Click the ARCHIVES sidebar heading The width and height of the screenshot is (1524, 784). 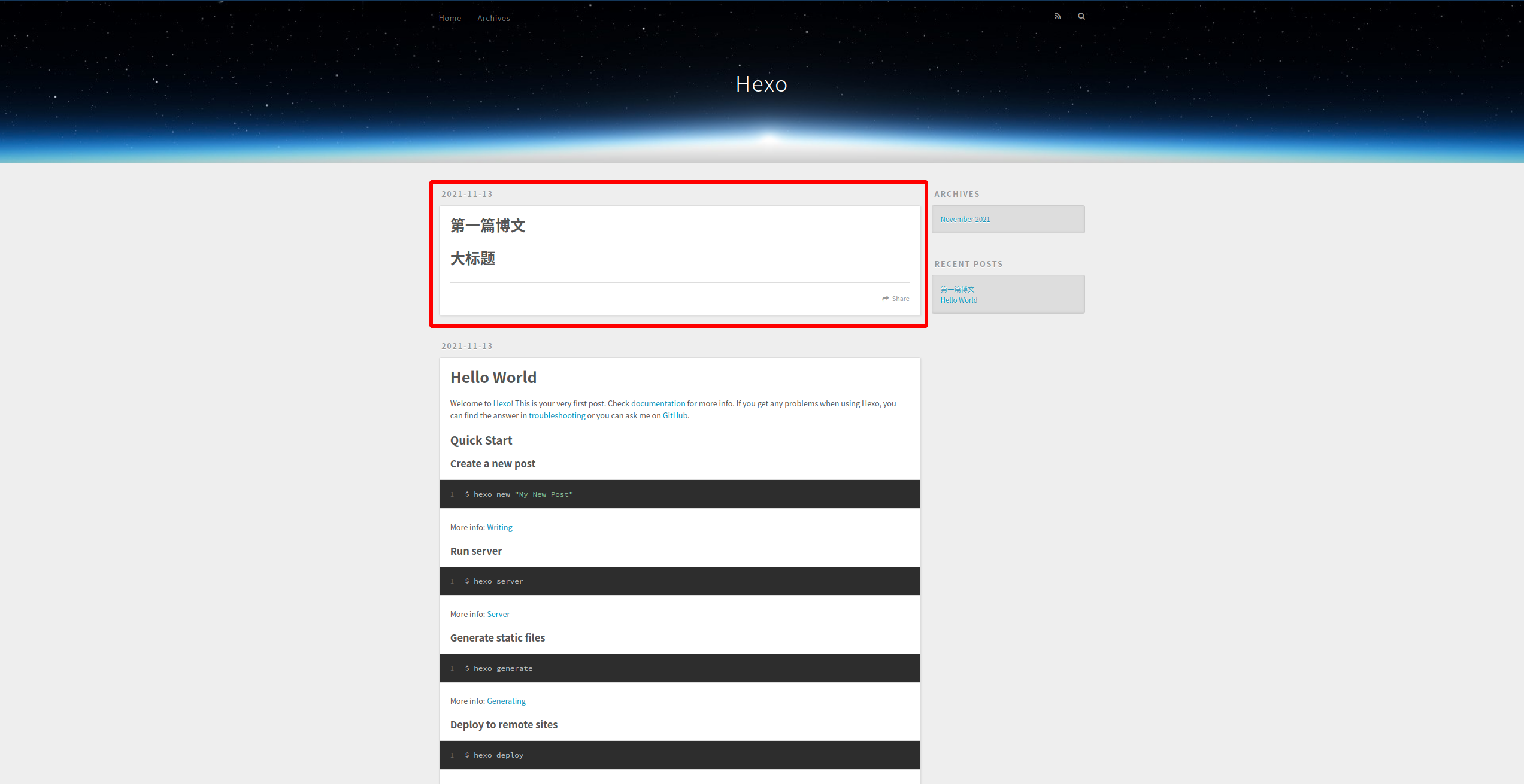click(x=956, y=194)
